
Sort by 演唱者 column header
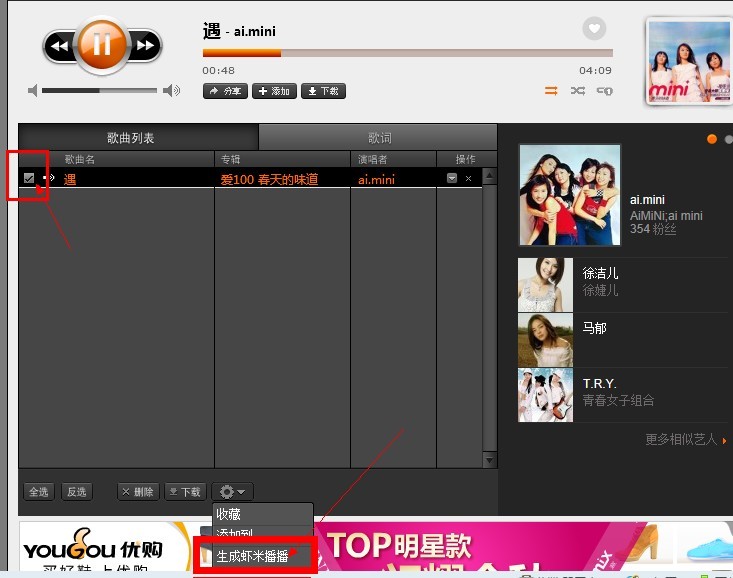point(373,159)
